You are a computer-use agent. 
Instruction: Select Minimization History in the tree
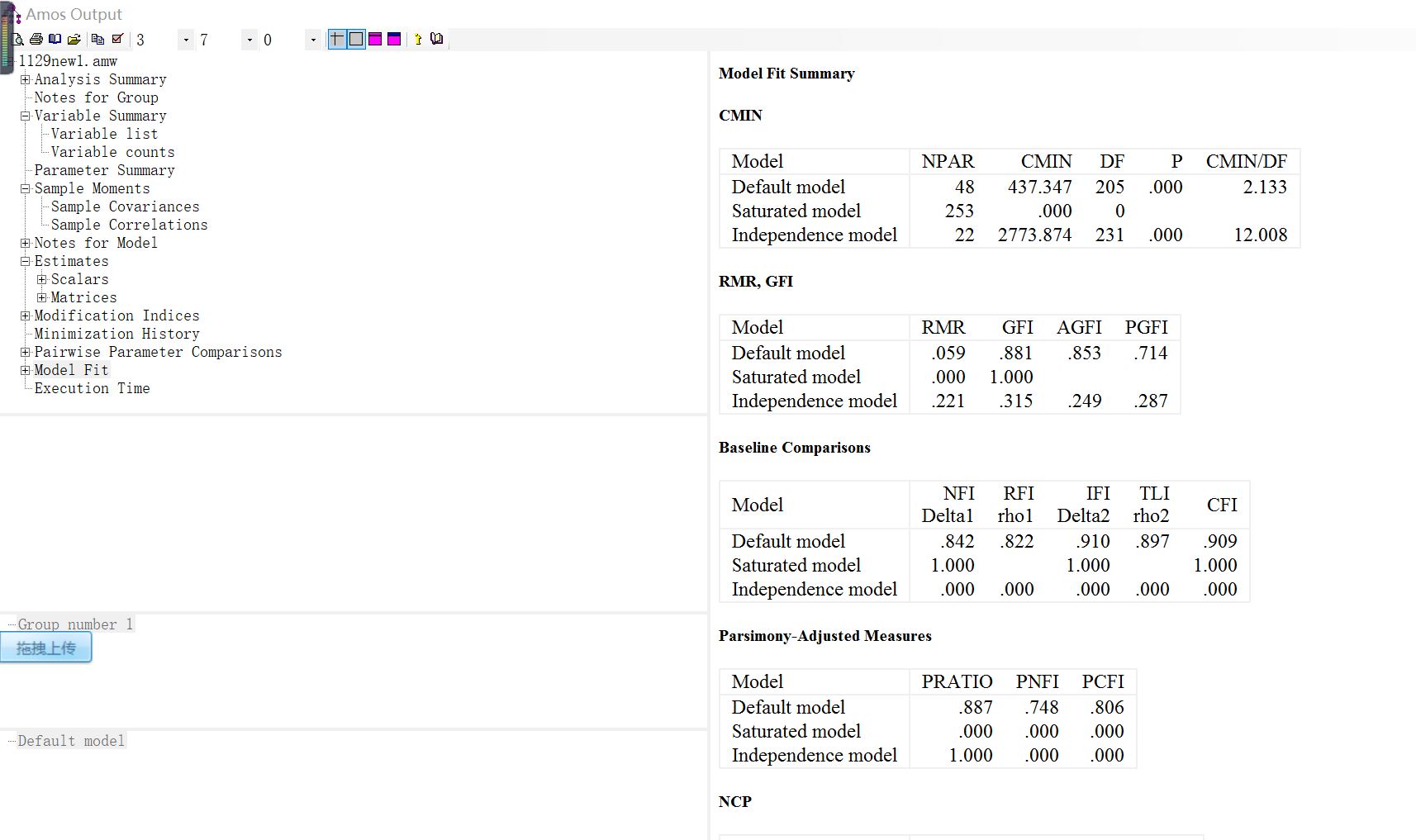click(116, 334)
